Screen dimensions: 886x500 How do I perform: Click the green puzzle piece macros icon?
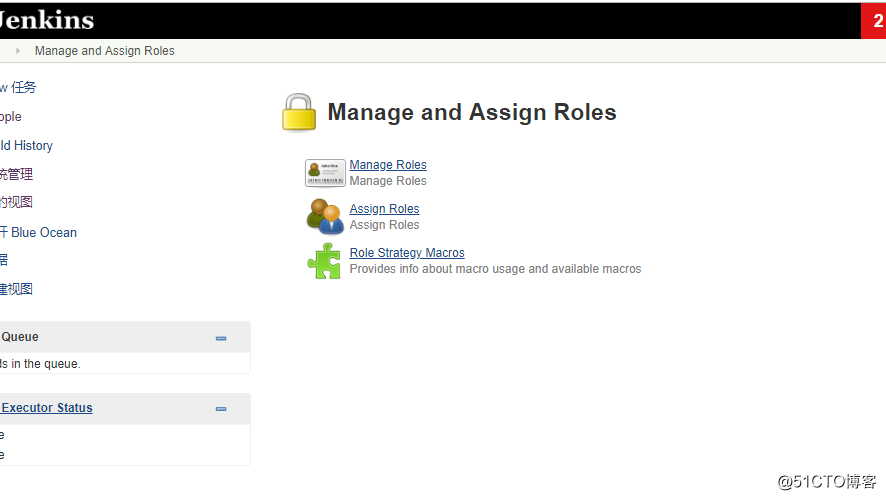click(x=324, y=260)
